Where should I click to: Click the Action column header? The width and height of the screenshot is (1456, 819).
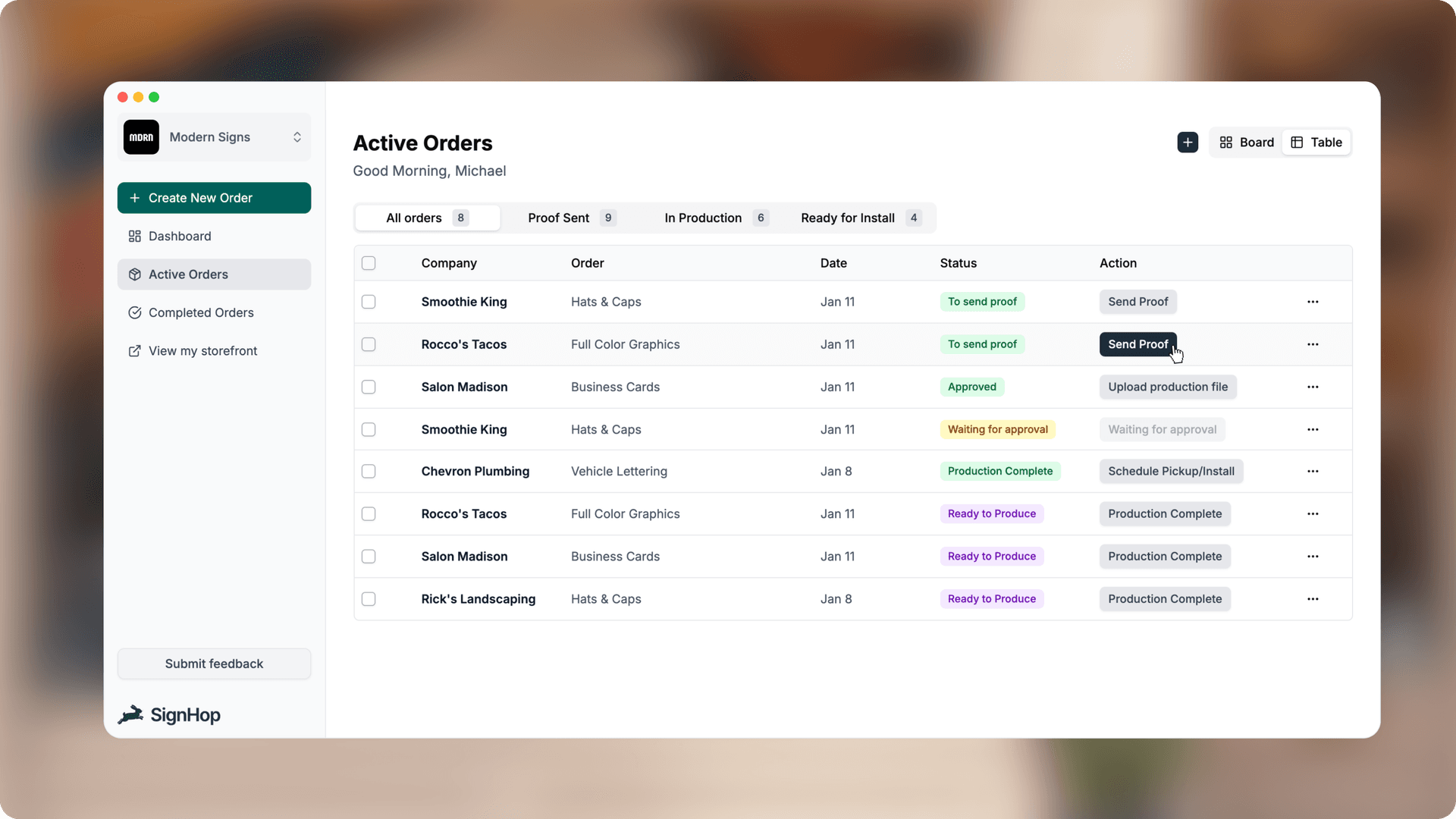click(1118, 263)
